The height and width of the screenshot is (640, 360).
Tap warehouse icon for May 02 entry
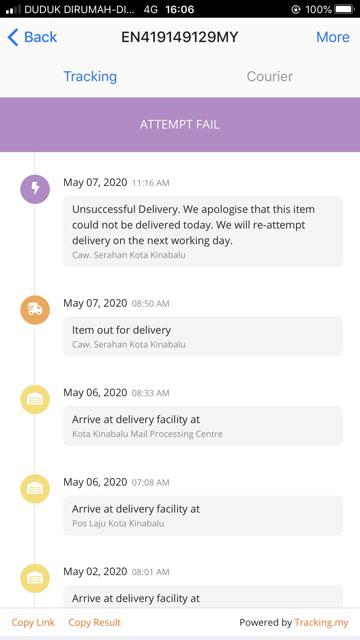(x=35, y=578)
